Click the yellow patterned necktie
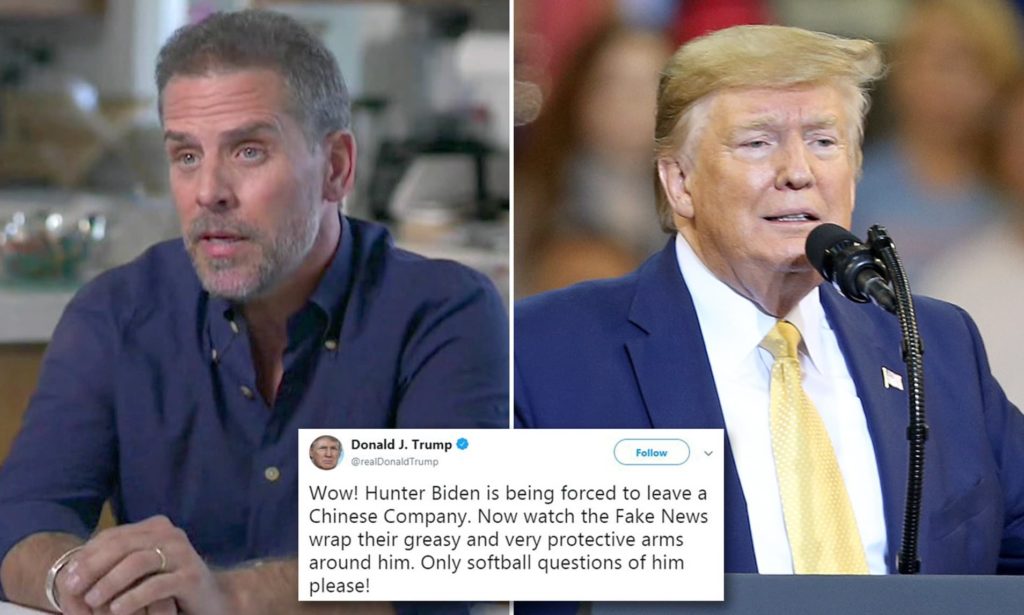 (810, 450)
